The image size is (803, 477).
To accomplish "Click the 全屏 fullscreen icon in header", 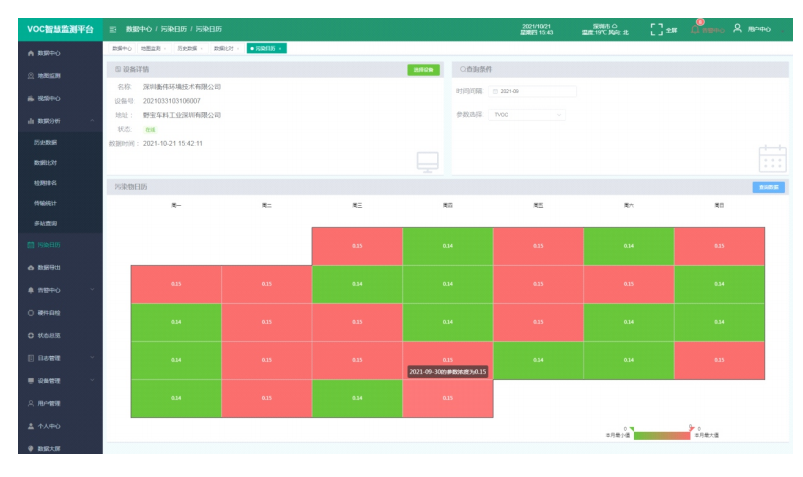I will pyautogui.click(x=657, y=29).
